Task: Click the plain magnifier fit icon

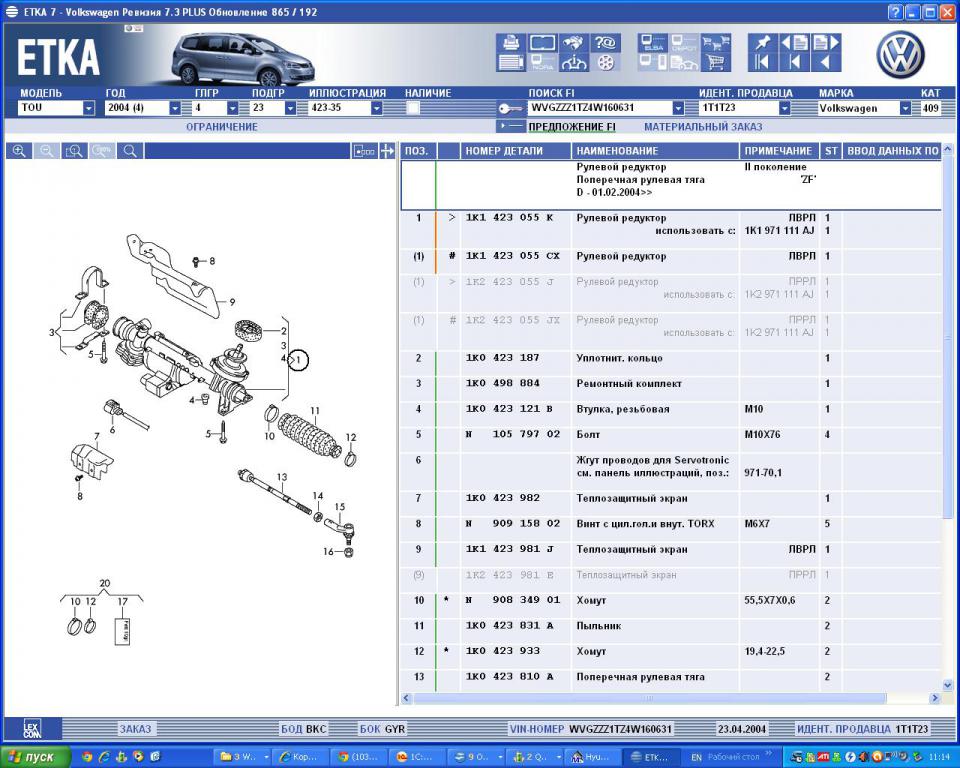Action: [130, 151]
